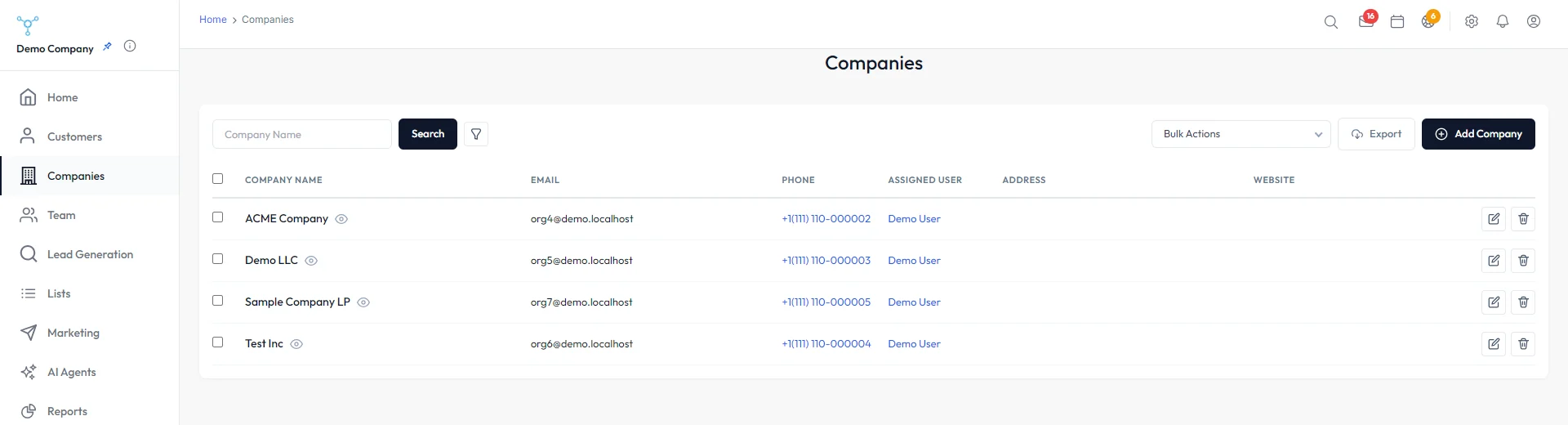Screen dimensions: 1568x425
Task: Check the ACME Company row checkbox
Action: click(x=217, y=217)
